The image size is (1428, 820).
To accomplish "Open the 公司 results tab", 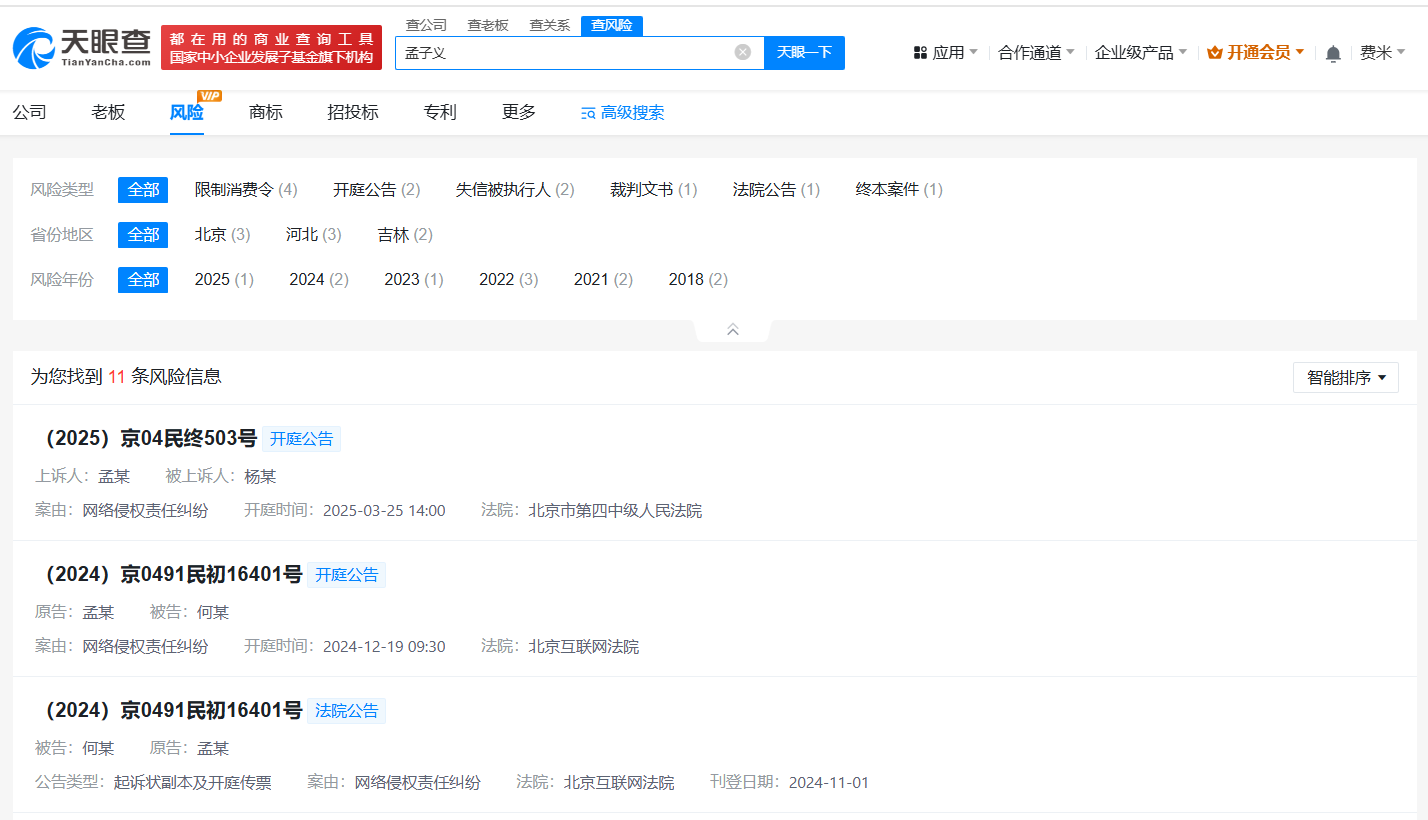I will tap(30, 112).
